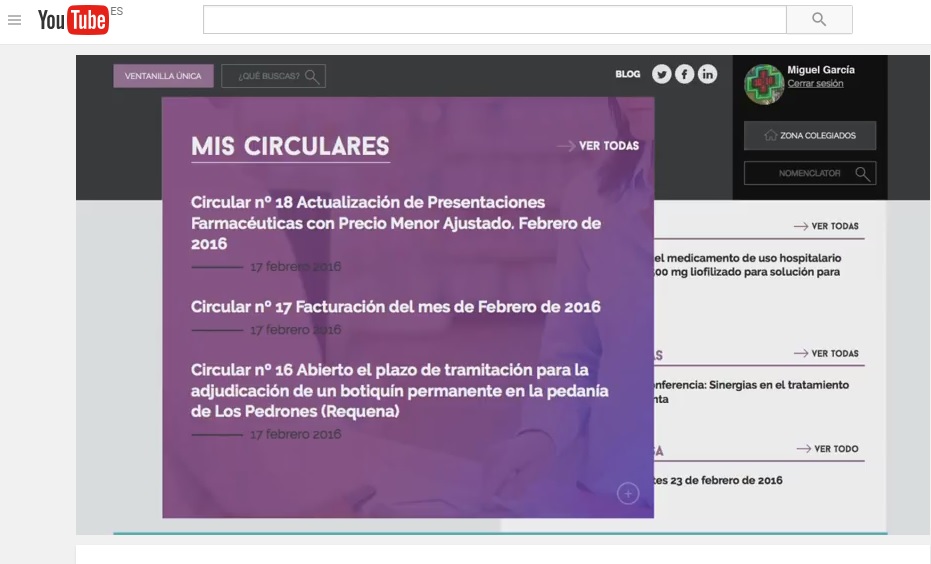The width and height of the screenshot is (931, 564).
Task: Click the Miguel García profile avatar
Action: point(763,84)
